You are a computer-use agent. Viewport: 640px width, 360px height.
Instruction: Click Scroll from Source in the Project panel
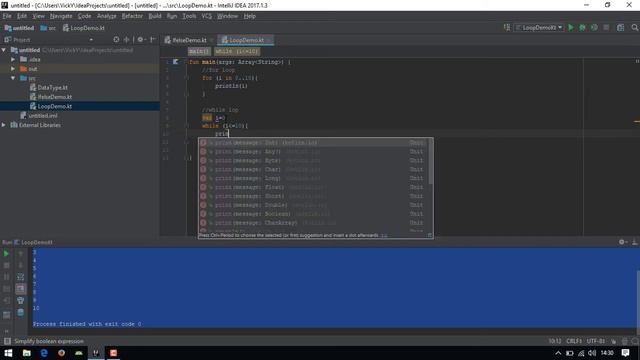pos(116,40)
